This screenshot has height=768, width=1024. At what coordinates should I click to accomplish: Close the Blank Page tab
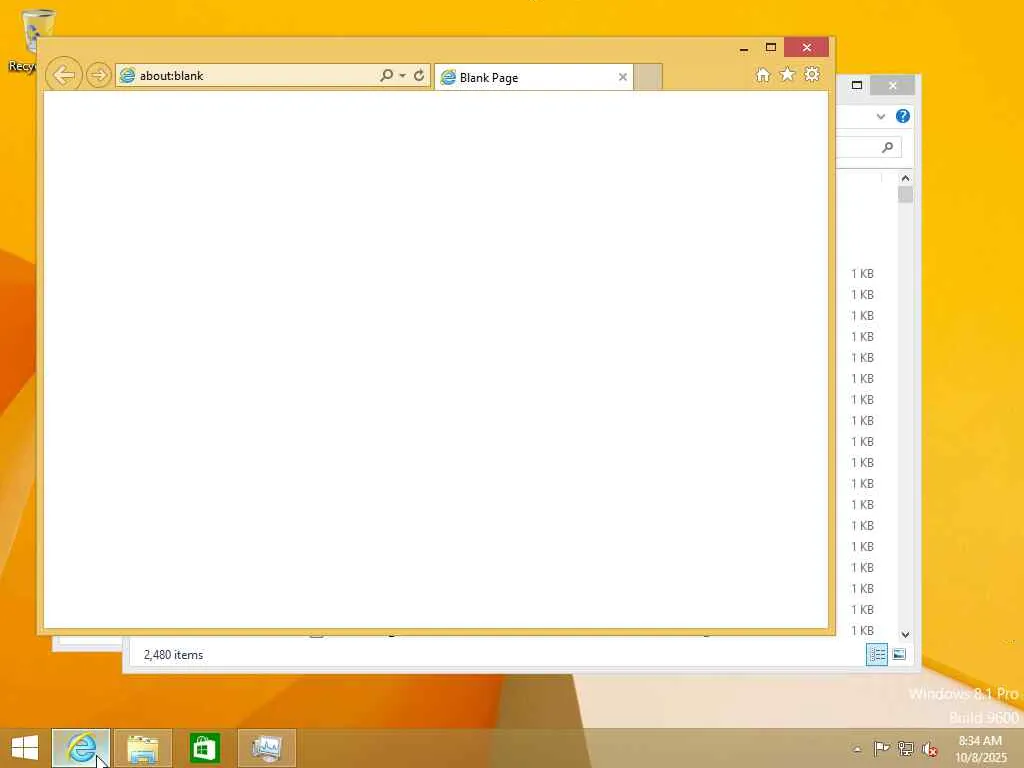(x=623, y=77)
